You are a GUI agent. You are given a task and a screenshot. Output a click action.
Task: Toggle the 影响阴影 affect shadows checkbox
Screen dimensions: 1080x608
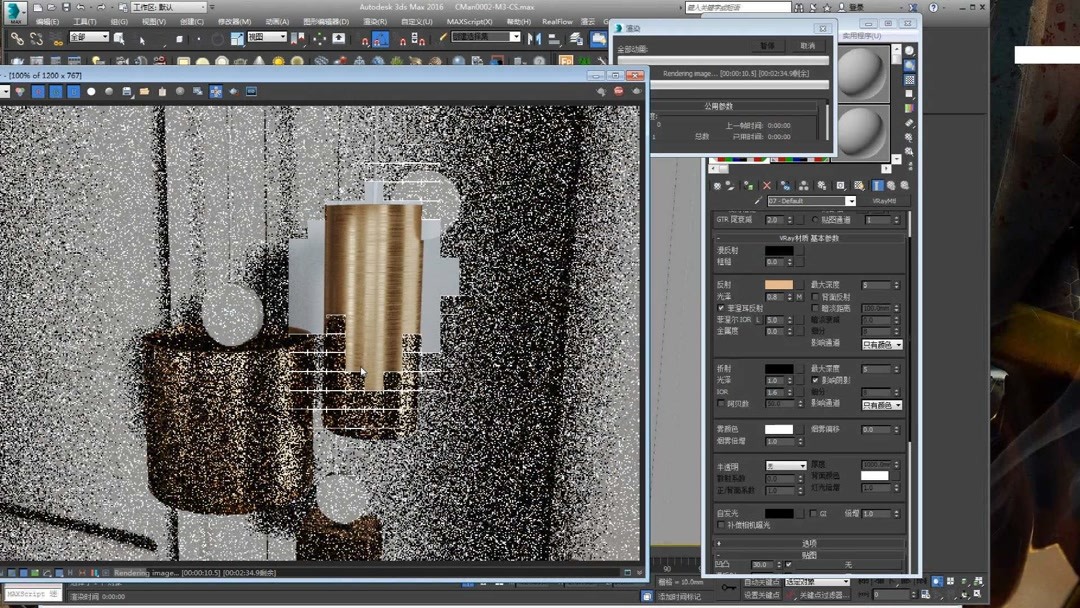815,381
